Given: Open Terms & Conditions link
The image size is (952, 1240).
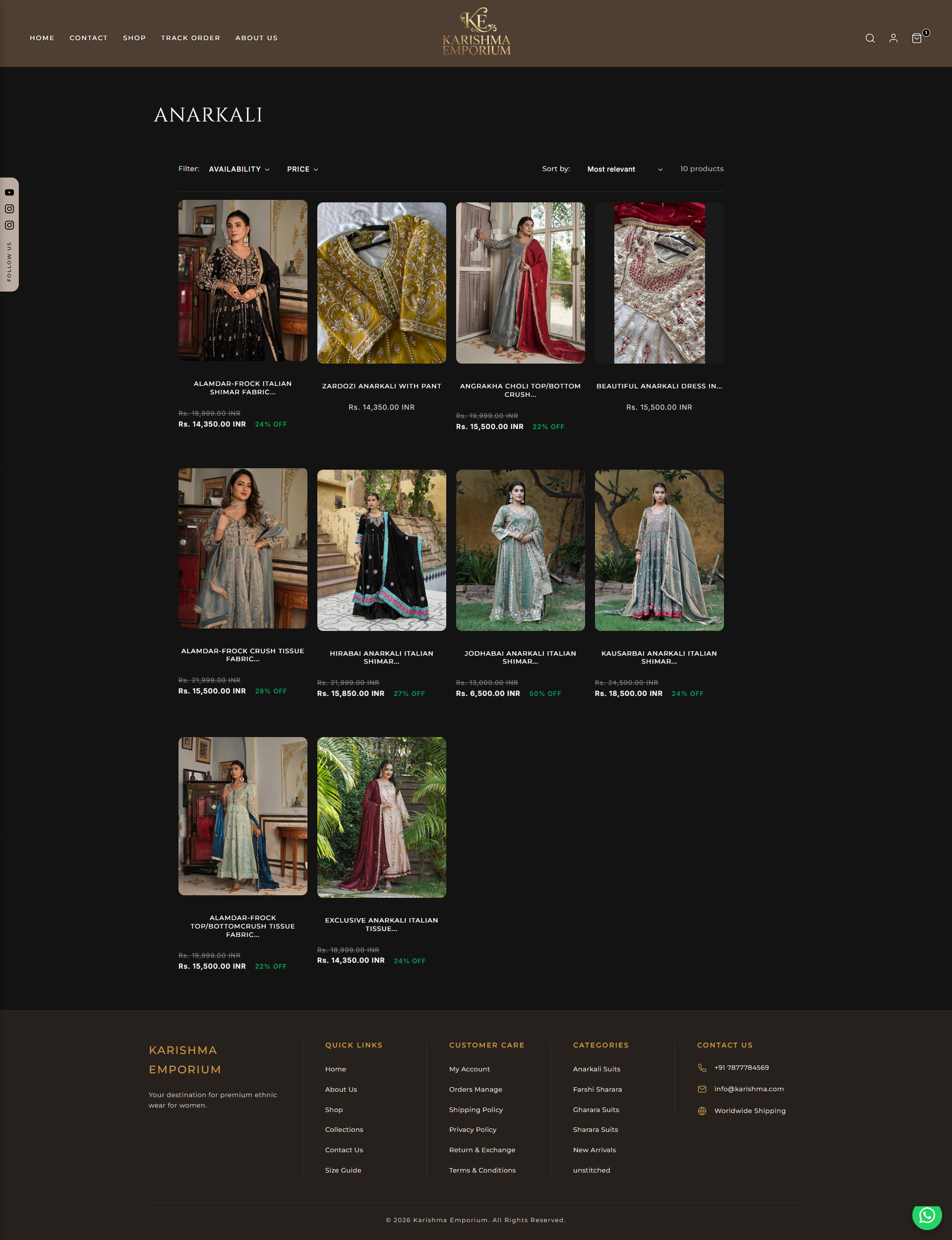Looking at the screenshot, I should [482, 1170].
